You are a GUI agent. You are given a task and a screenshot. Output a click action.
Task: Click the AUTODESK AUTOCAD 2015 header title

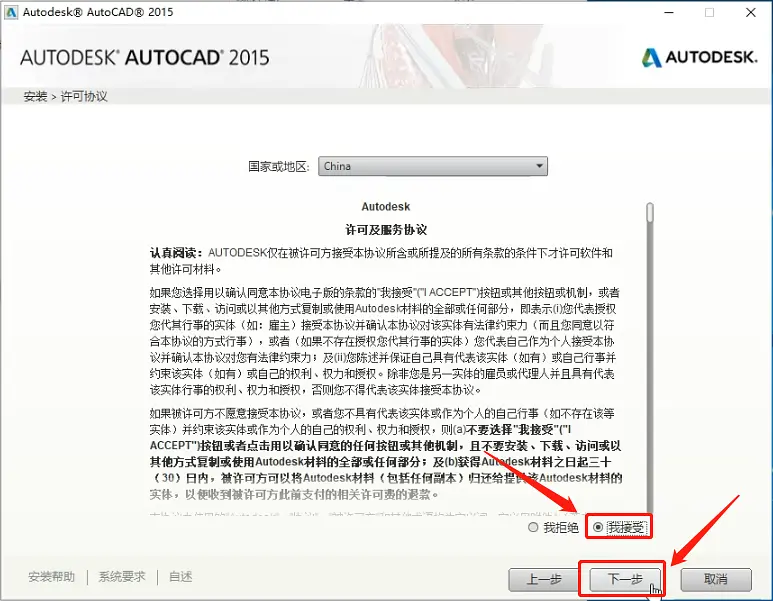click(x=145, y=58)
